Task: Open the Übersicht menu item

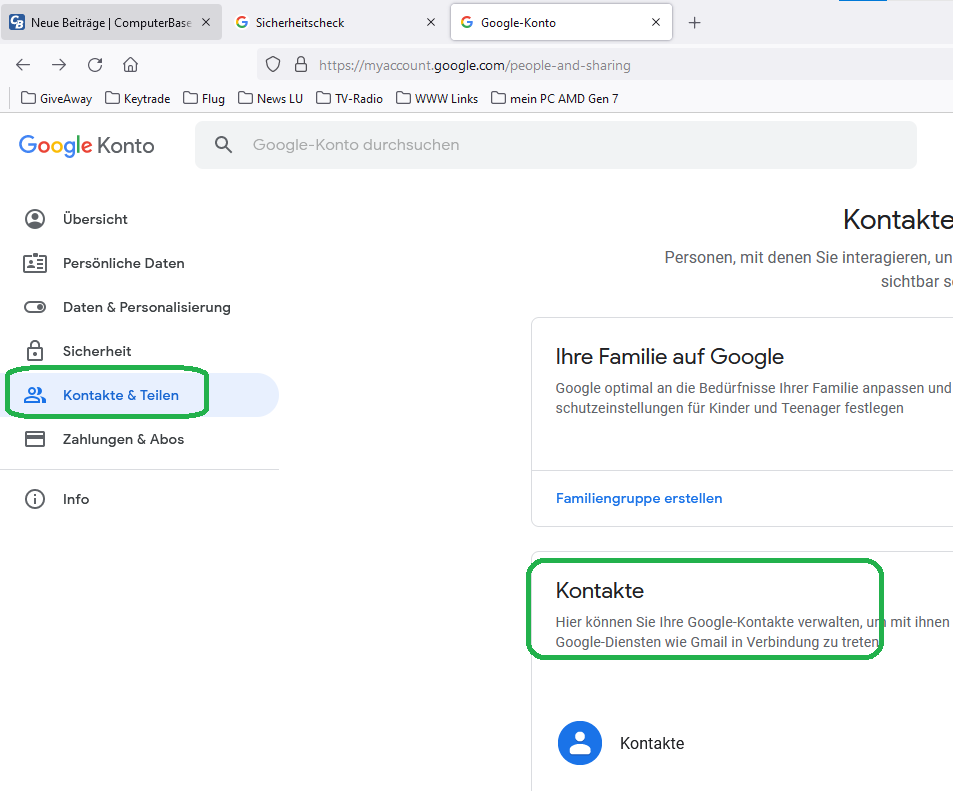Action: click(95, 219)
